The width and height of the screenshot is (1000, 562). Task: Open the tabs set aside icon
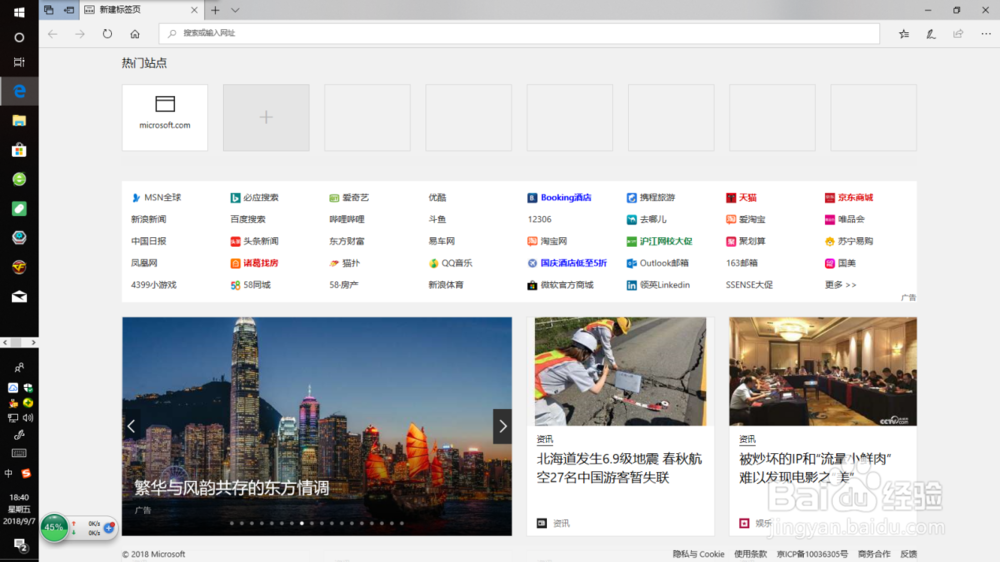click(49, 10)
